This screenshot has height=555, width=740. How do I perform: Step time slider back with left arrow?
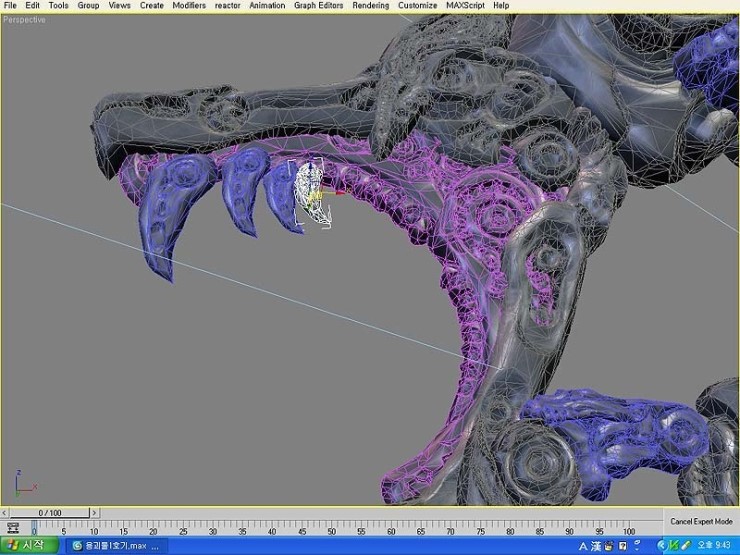pos(4,513)
